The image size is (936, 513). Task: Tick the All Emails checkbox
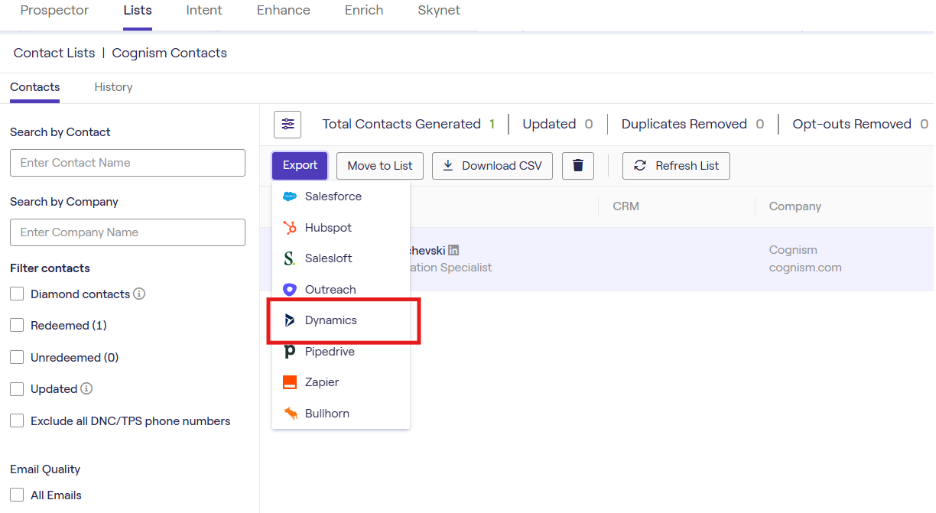17,495
